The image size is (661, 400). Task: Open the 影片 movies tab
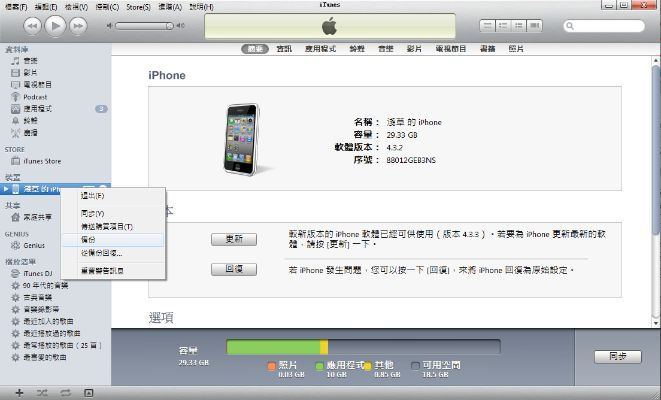pos(414,49)
